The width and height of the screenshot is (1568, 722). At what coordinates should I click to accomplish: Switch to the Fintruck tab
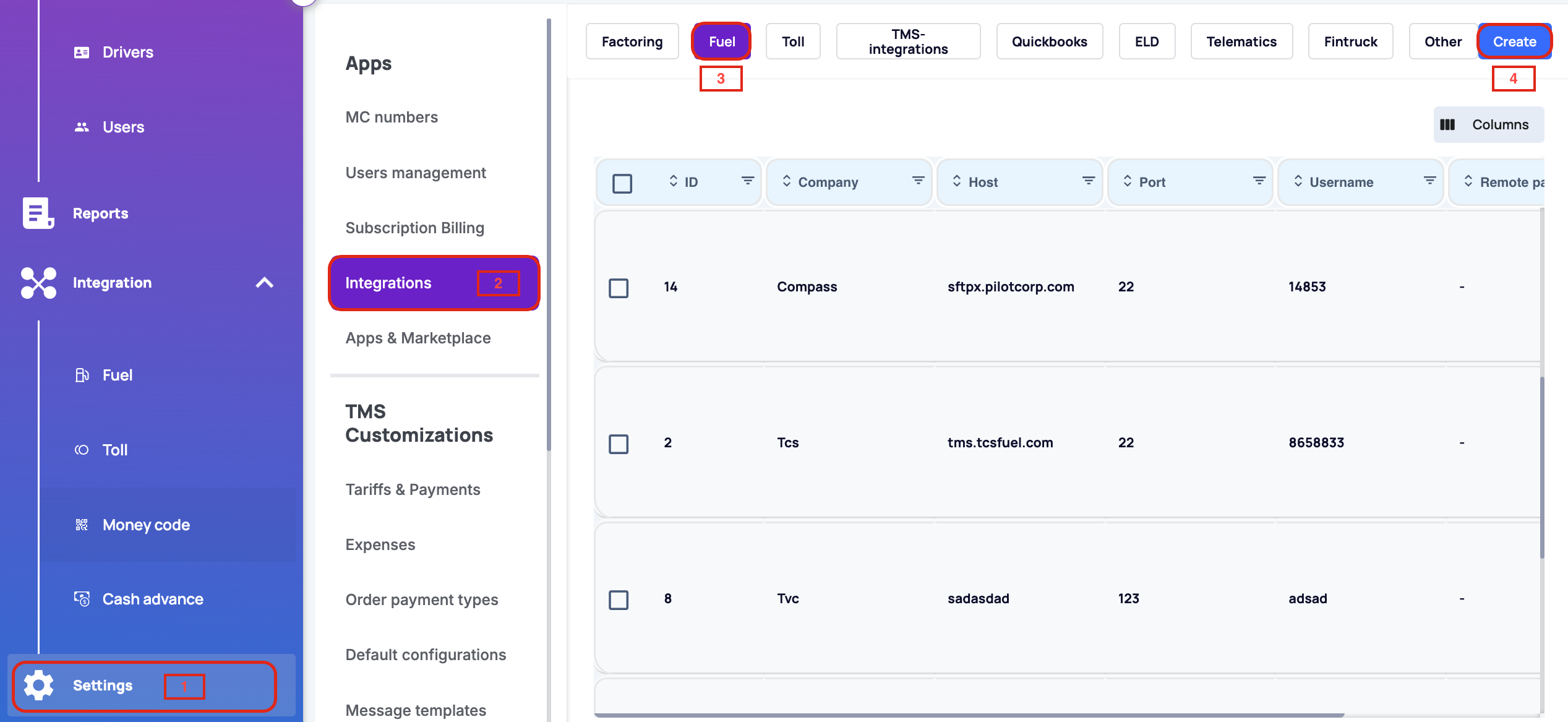pos(1350,41)
